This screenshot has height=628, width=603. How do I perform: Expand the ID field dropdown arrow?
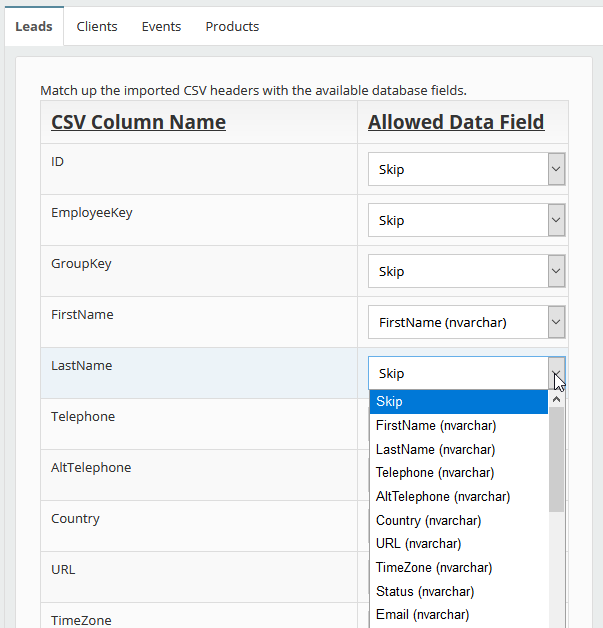click(x=556, y=169)
